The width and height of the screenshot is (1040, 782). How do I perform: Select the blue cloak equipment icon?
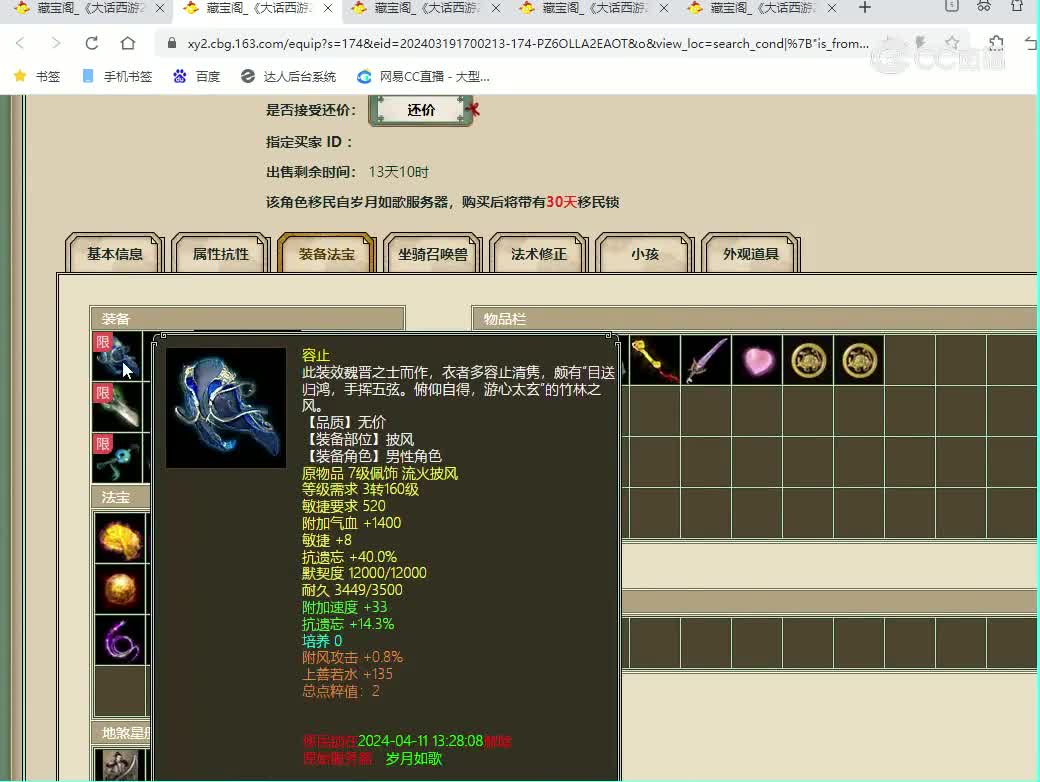point(118,357)
